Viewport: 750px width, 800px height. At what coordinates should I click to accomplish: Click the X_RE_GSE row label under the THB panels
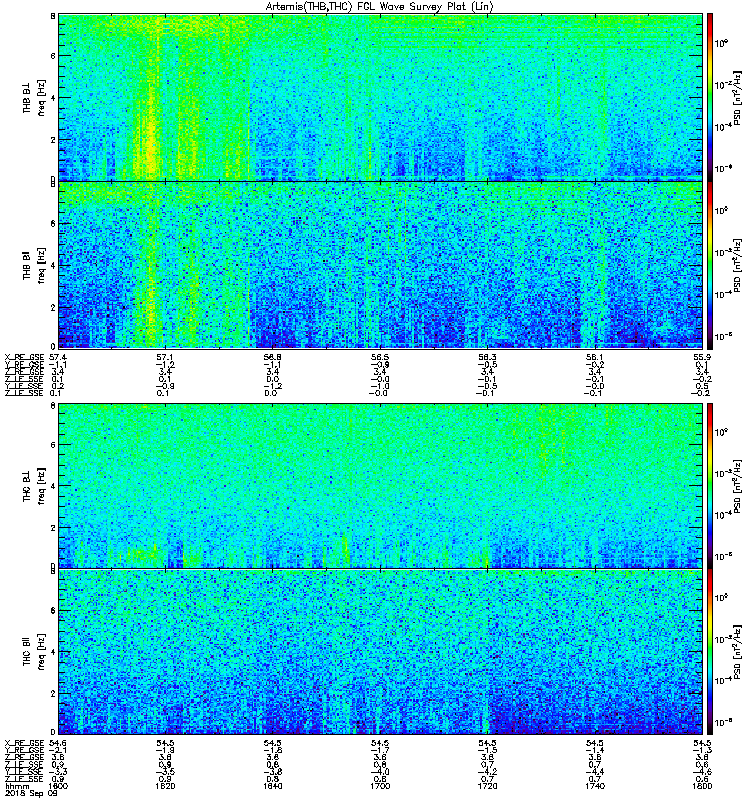(24, 357)
